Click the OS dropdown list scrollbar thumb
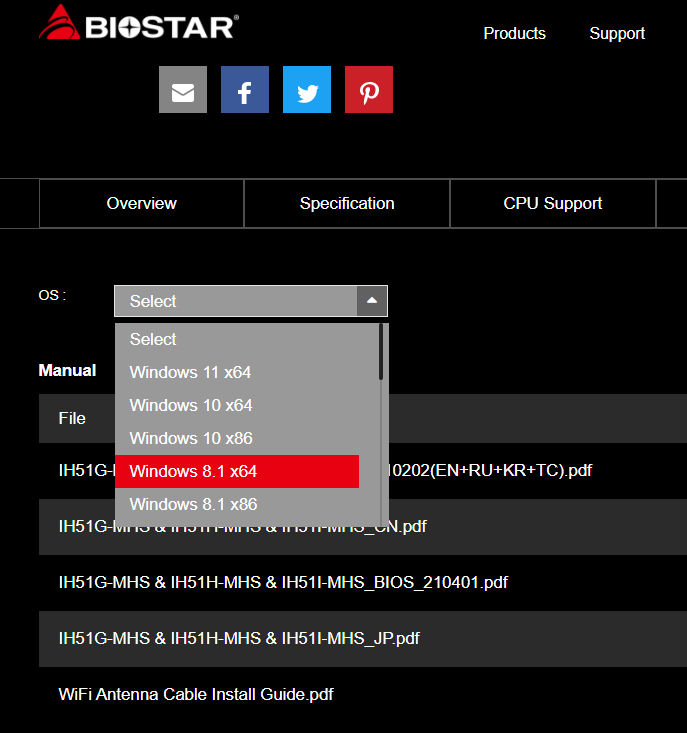Viewport: 687px width, 733px height. coord(381,352)
